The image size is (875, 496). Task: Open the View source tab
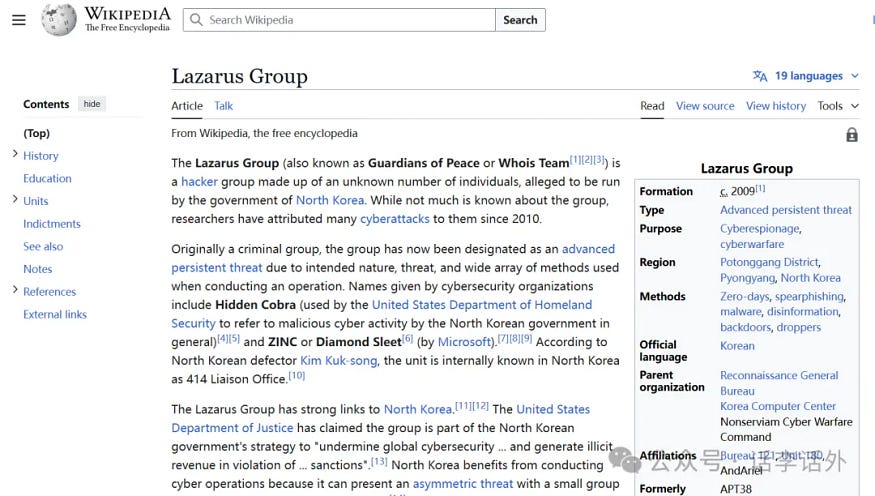(705, 106)
